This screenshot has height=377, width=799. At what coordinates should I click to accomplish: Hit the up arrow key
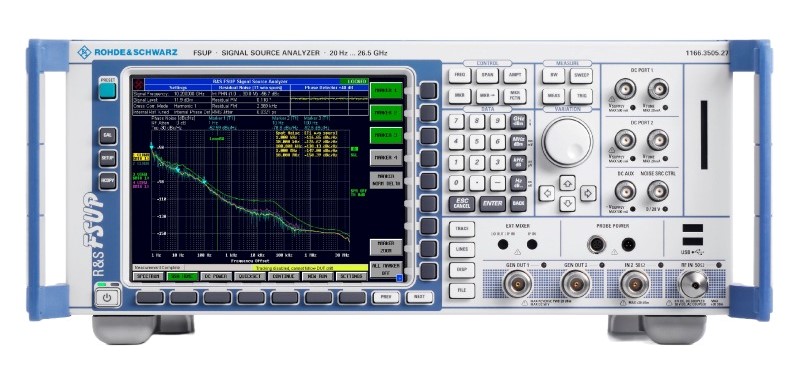[567, 182]
